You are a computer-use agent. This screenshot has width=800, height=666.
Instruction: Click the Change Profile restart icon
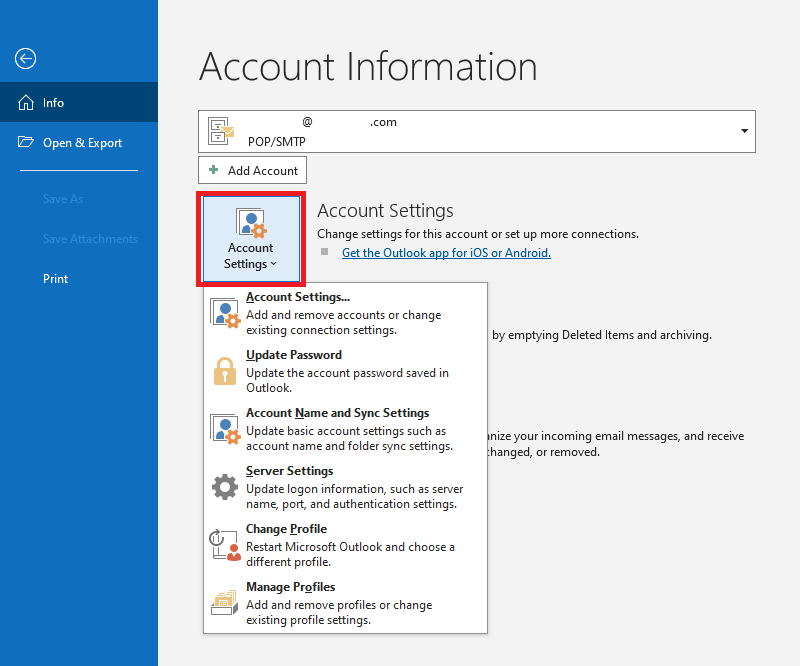tap(224, 545)
